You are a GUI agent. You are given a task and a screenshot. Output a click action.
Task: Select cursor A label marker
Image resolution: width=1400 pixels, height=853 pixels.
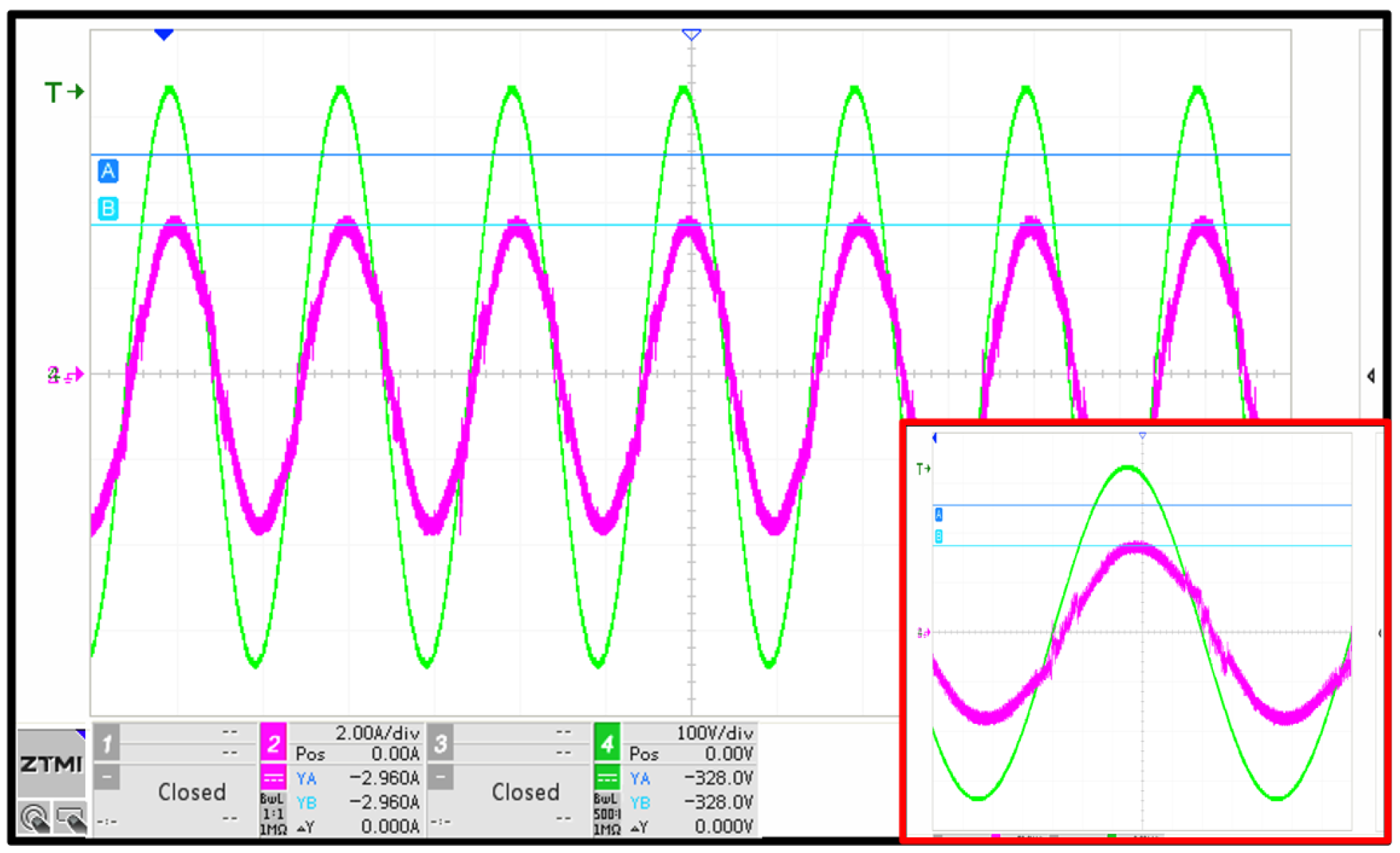click(x=108, y=171)
